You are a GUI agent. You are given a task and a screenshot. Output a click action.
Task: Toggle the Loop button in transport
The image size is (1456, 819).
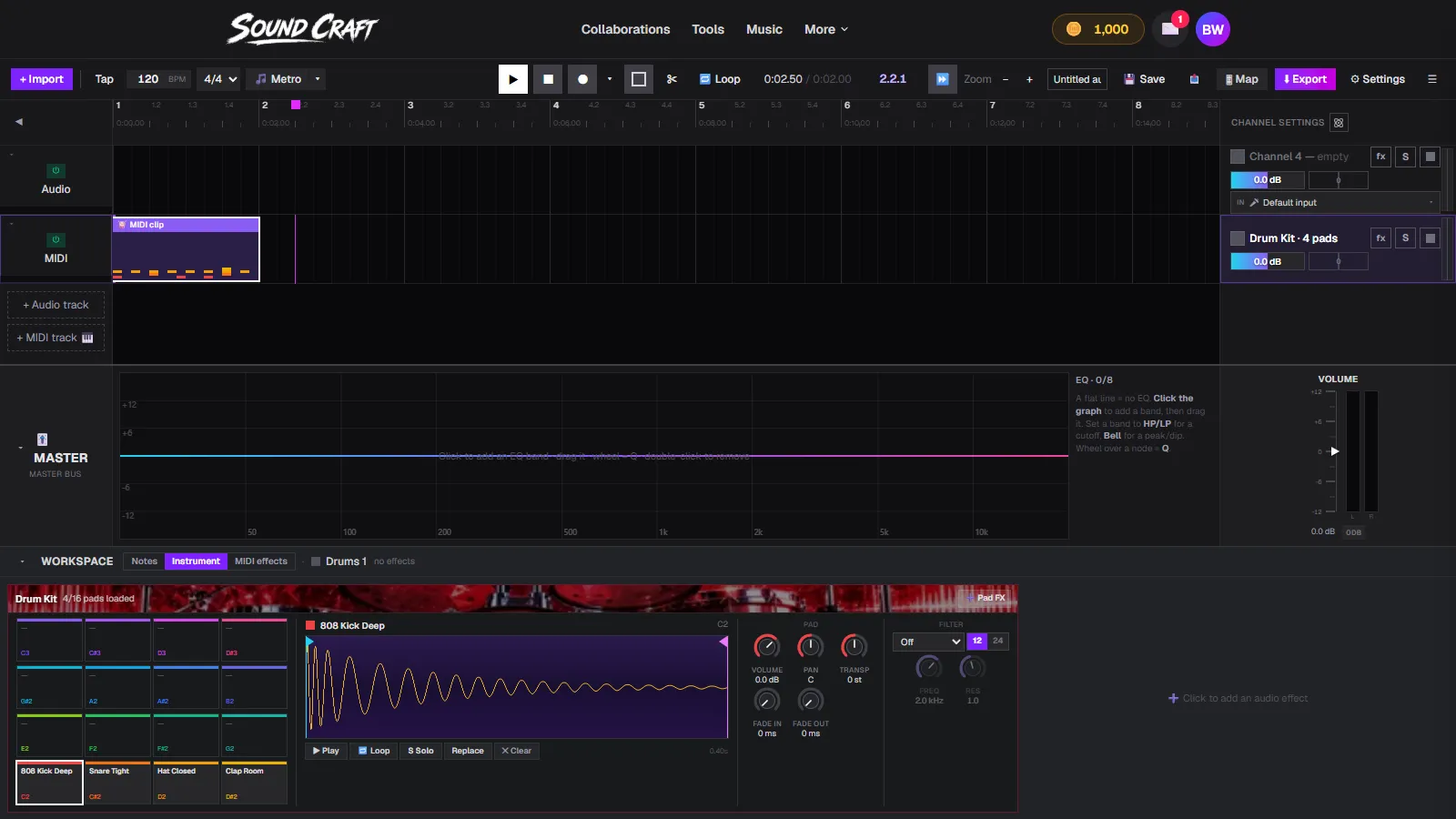[720, 79]
